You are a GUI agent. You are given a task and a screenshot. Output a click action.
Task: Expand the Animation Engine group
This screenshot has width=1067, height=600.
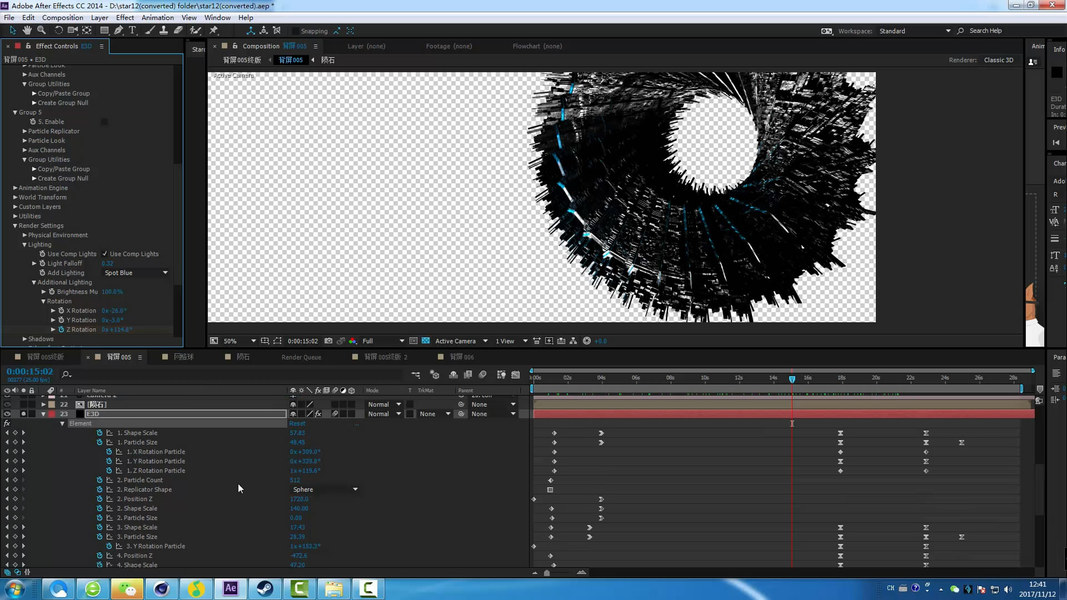(x=15, y=188)
